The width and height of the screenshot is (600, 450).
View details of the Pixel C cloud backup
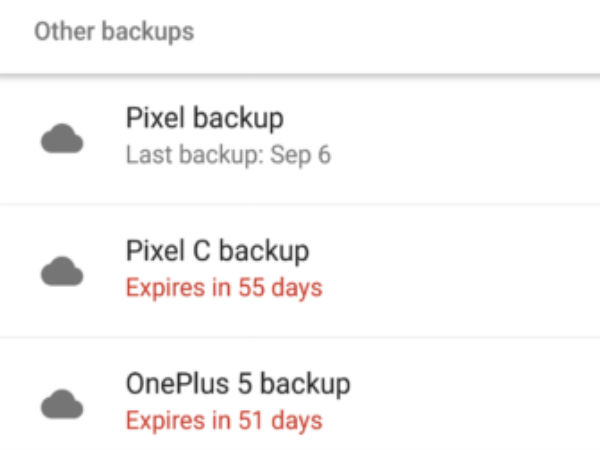pyautogui.click(x=300, y=271)
